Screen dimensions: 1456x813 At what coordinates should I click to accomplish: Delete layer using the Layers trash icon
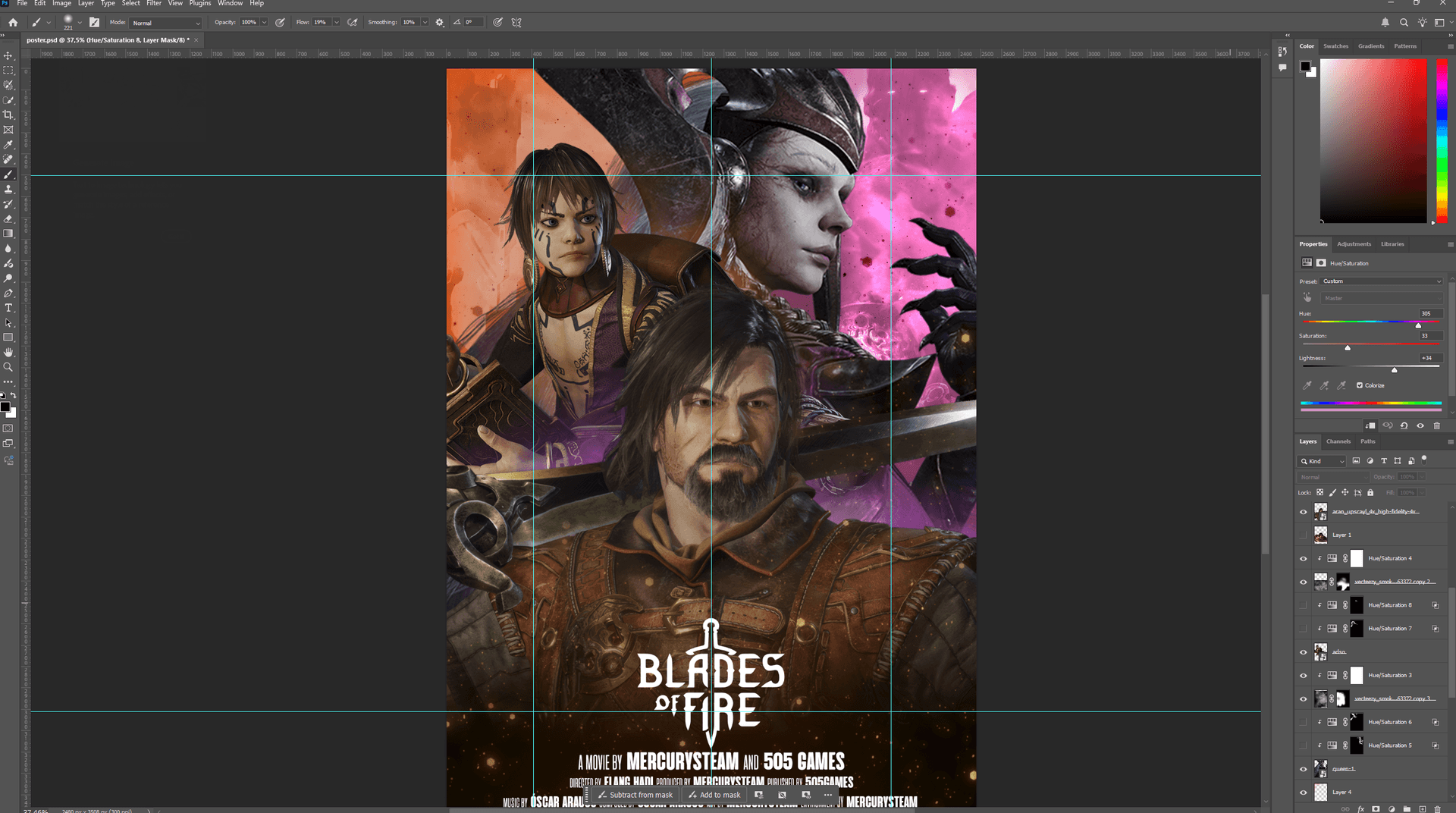click(x=1437, y=809)
